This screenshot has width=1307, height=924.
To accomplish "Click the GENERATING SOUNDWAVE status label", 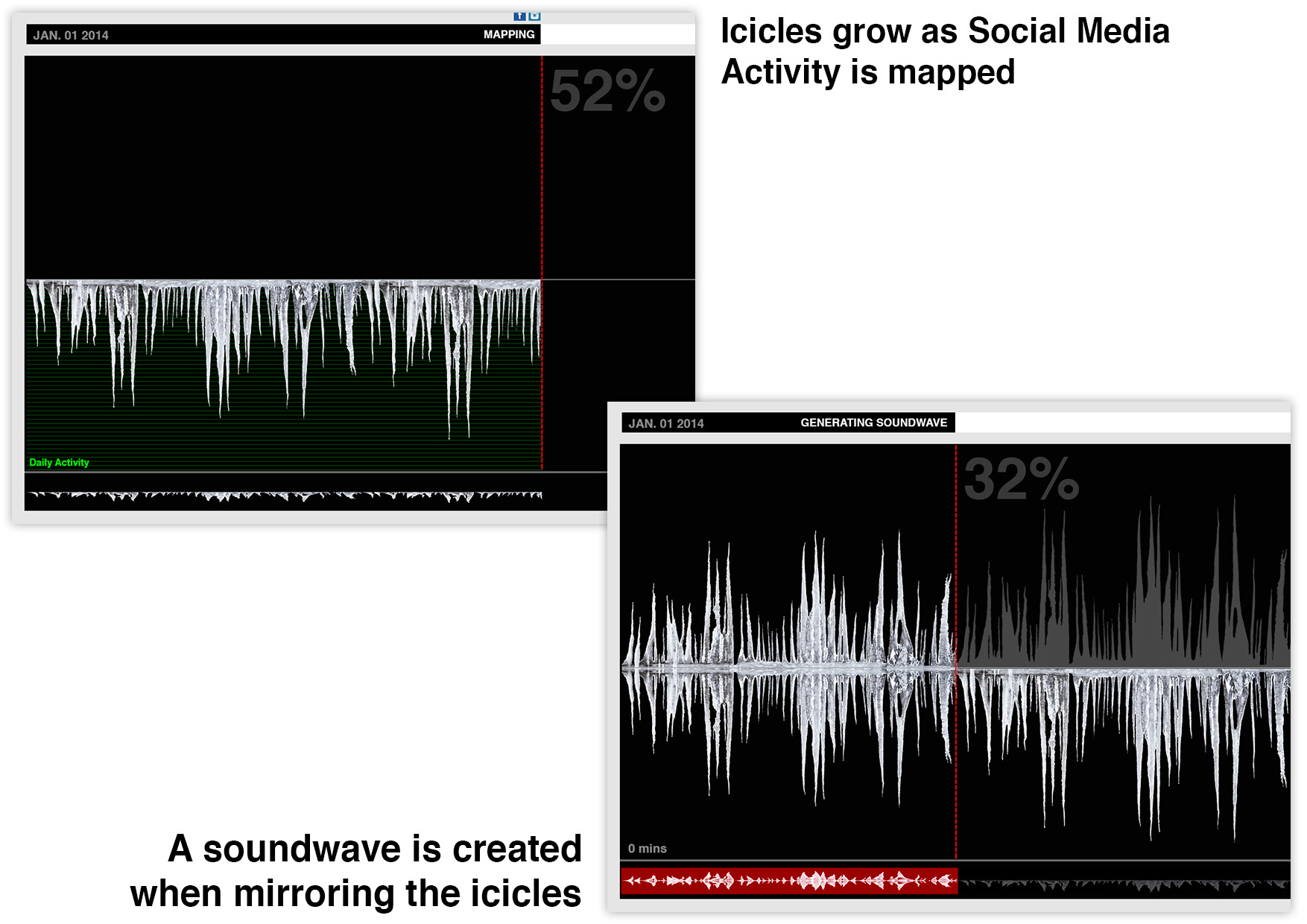I will click(874, 423).
